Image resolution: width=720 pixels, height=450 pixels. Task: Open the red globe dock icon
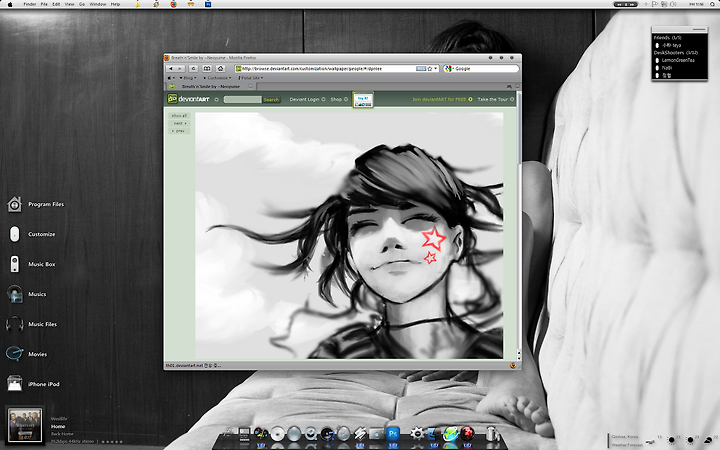(467, 433)
